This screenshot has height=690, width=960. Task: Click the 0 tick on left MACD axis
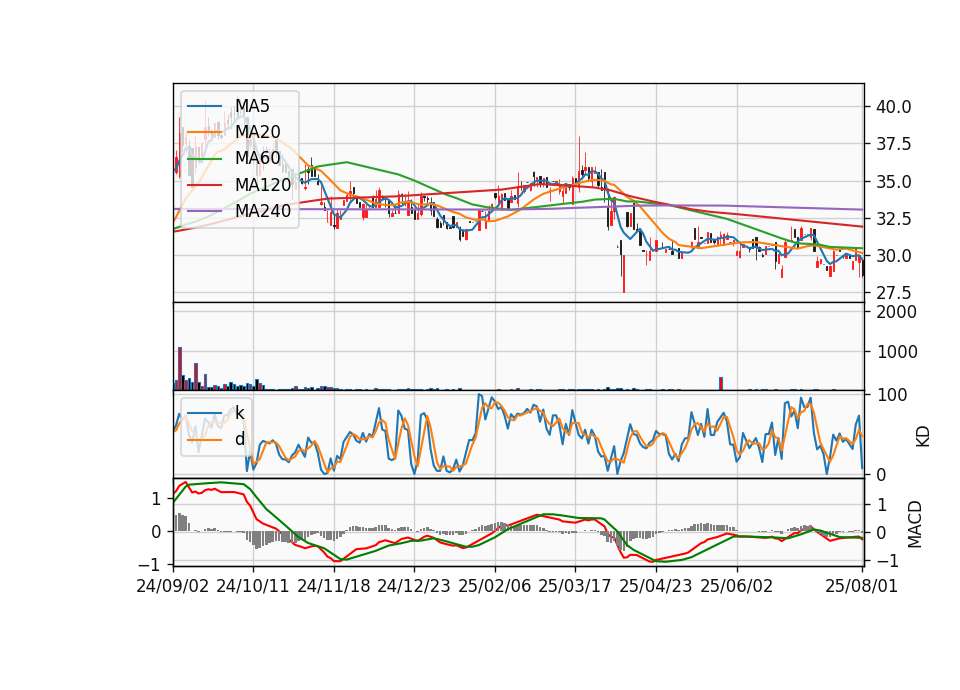pos(156,531)
